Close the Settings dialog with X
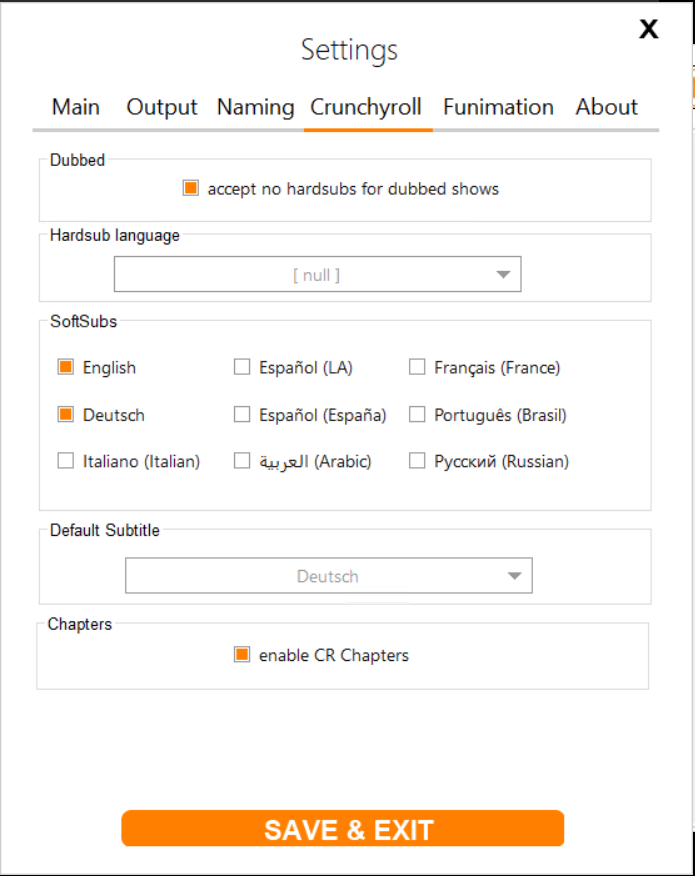 point(648,29)
